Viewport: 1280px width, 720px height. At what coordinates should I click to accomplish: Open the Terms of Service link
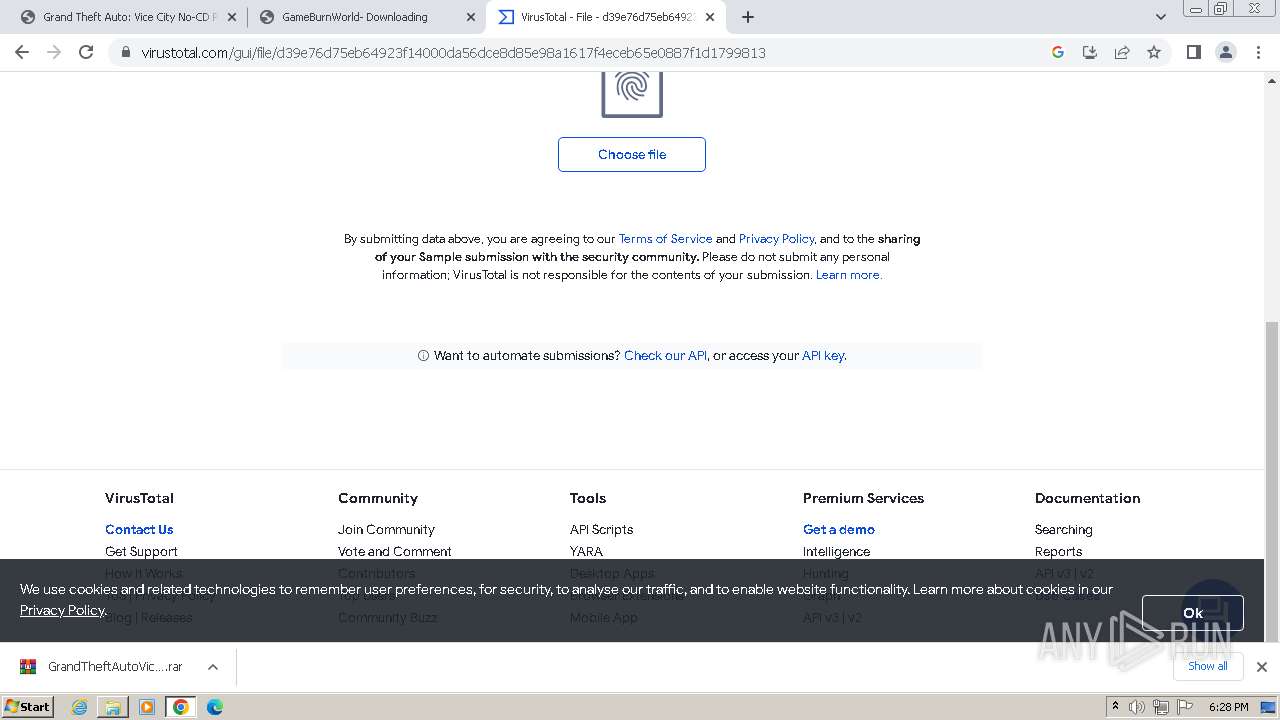pyautogui.click(x=665, y=239)
